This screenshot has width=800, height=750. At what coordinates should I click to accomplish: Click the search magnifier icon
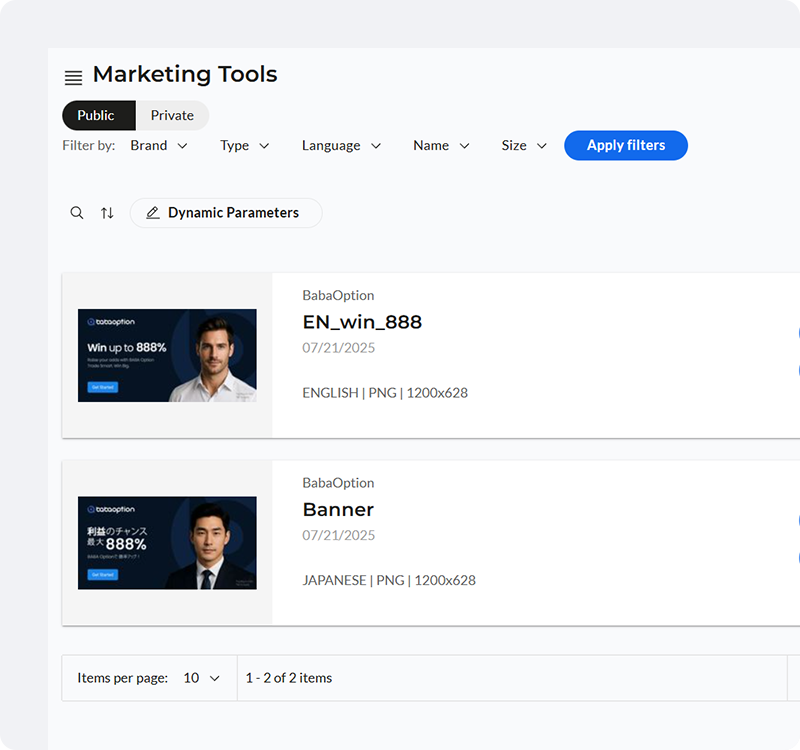pyautogui.click(x=77, y=213)
